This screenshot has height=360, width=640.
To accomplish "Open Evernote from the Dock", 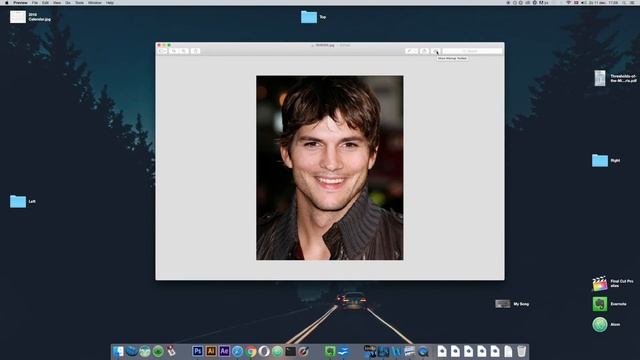I will pos(330,351).
